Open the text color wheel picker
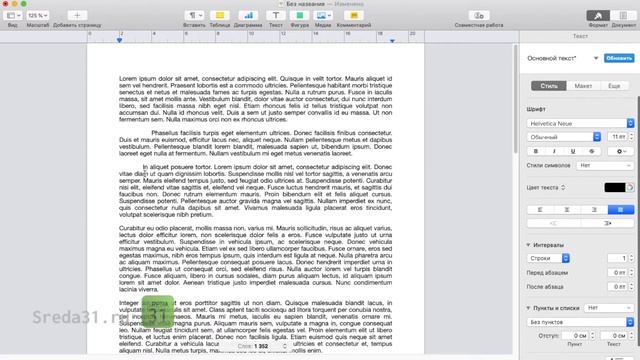640x360 pixels. coord(630,187)
